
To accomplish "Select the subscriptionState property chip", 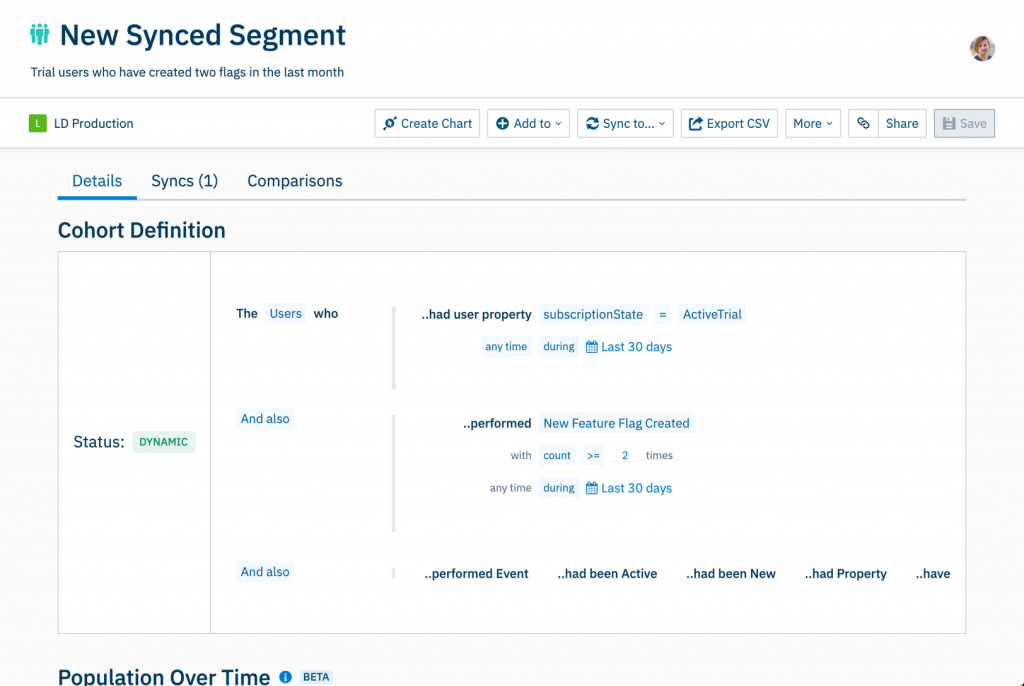I will 593,314.
